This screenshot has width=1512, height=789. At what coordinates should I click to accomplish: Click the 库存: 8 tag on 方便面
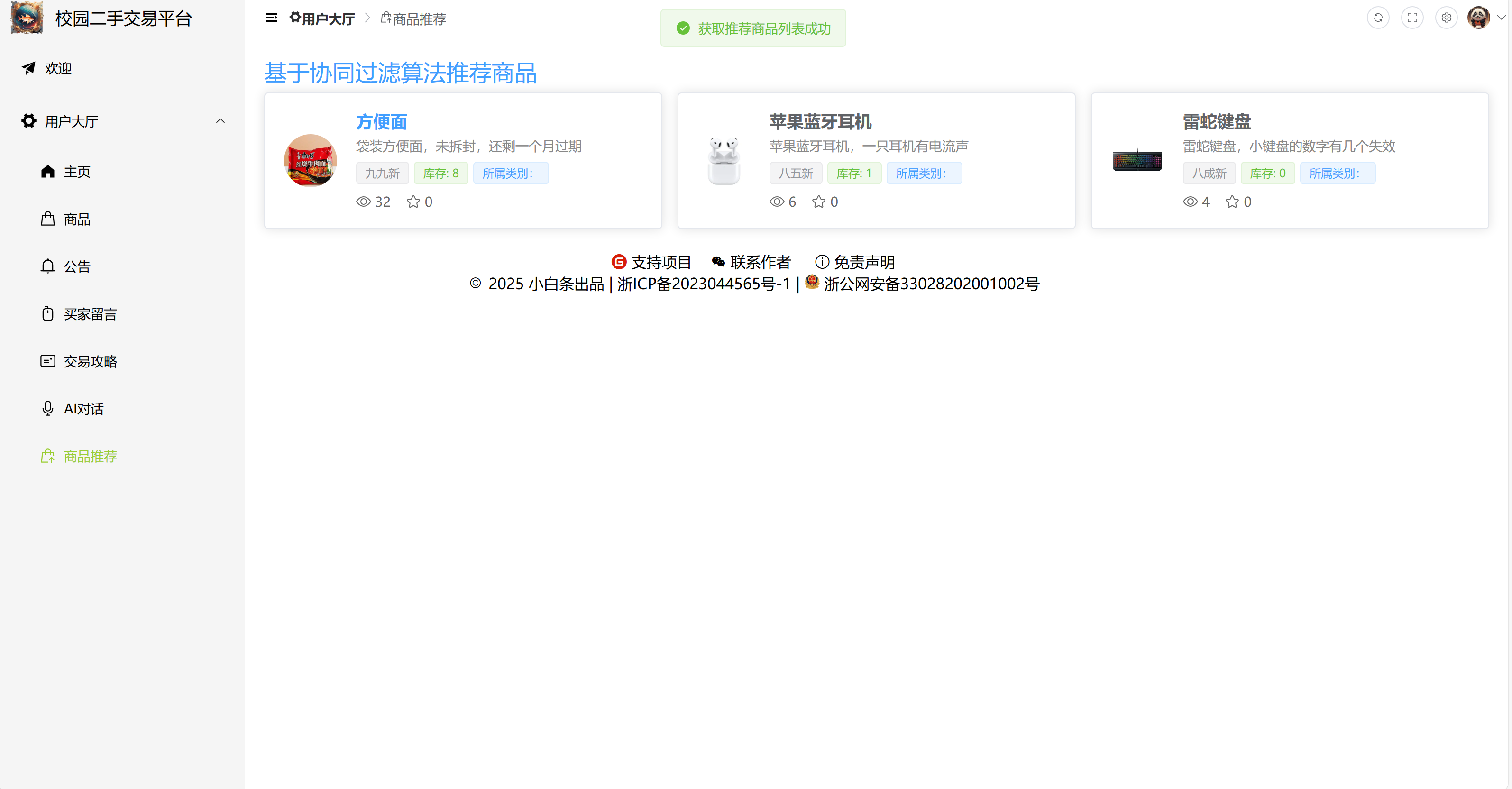441,174
